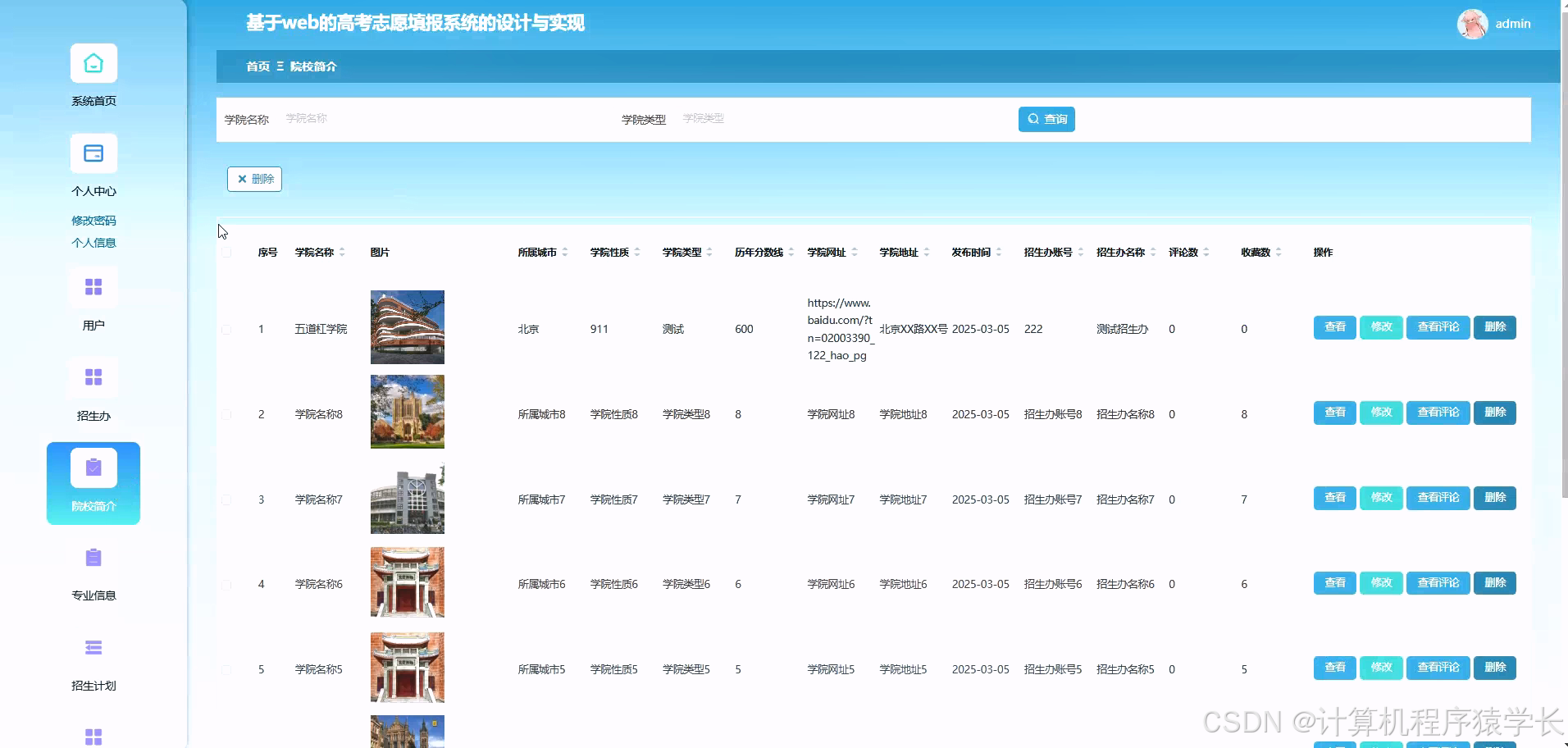
Task: Open 个人中心 via its sidebar icon
Action: [93, 153]
